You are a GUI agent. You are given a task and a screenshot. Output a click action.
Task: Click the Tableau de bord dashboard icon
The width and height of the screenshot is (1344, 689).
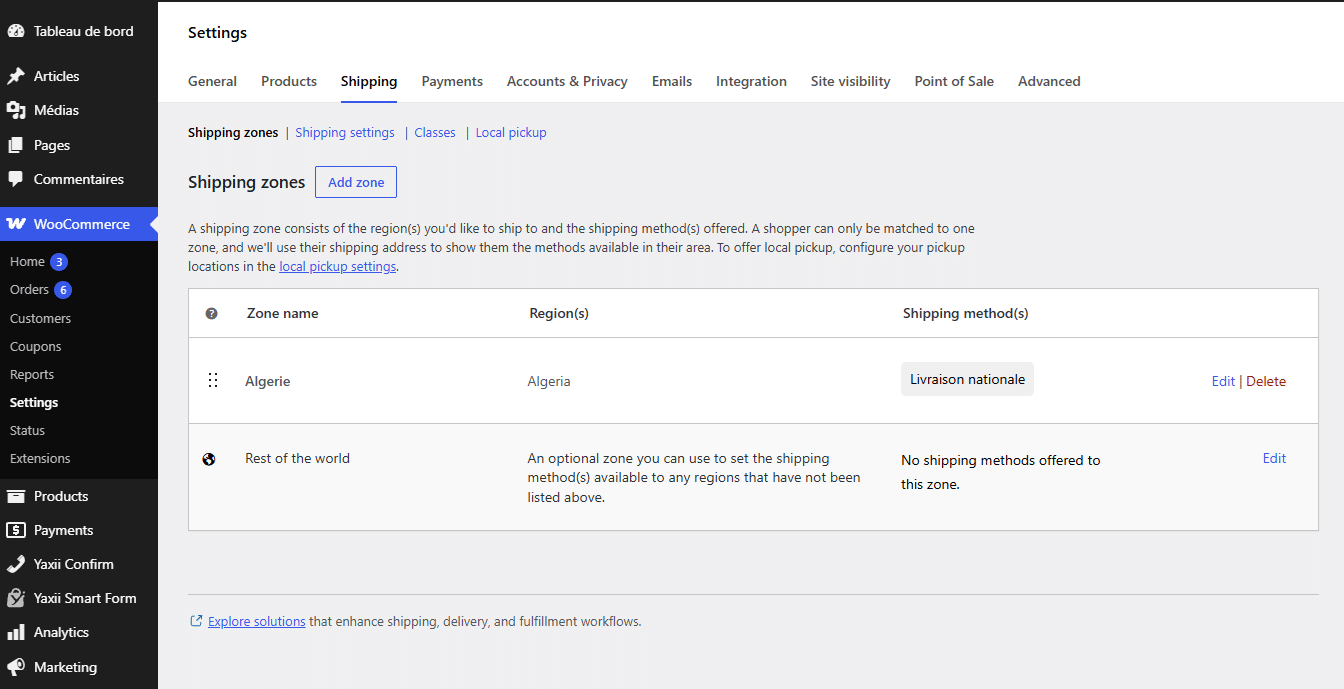click(15, 31)
